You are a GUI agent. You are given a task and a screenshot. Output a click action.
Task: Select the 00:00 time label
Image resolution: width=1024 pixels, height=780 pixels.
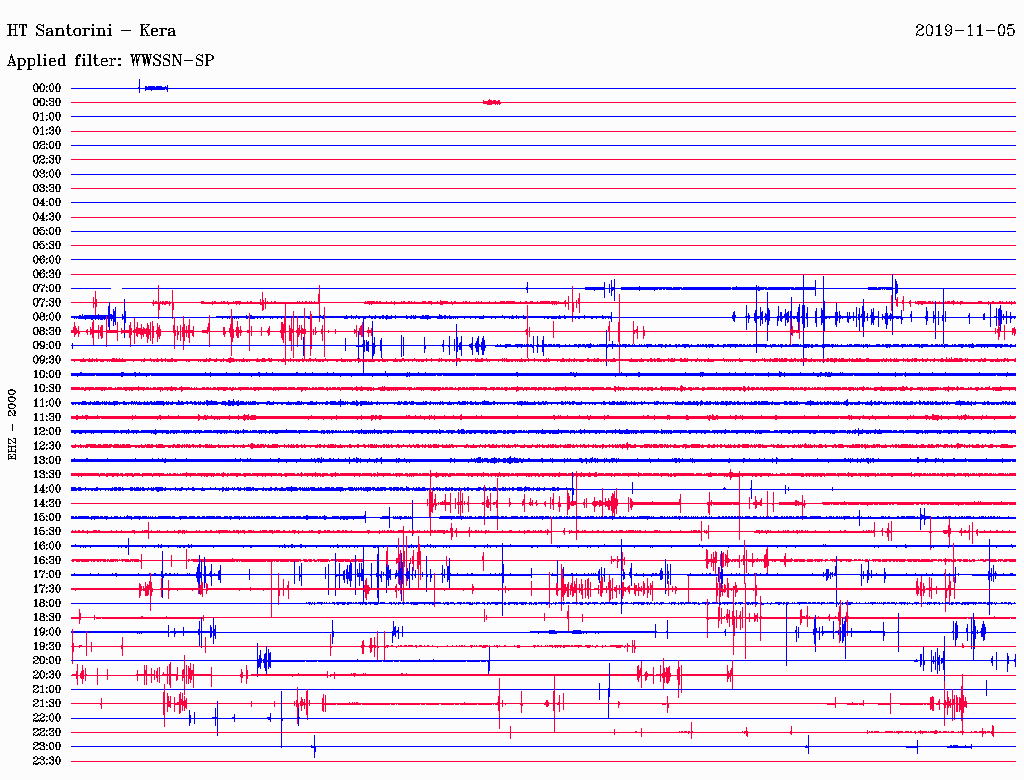[46, 88]
